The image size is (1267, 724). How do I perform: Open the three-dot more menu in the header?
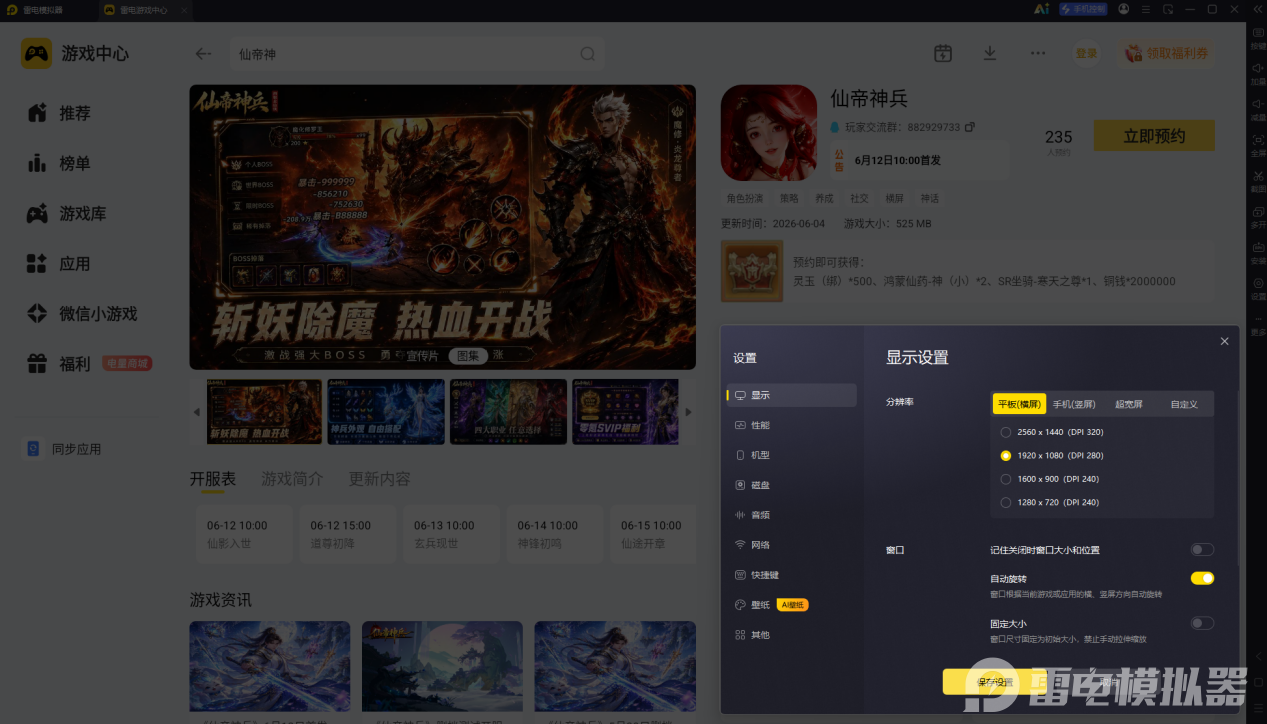1038,53
